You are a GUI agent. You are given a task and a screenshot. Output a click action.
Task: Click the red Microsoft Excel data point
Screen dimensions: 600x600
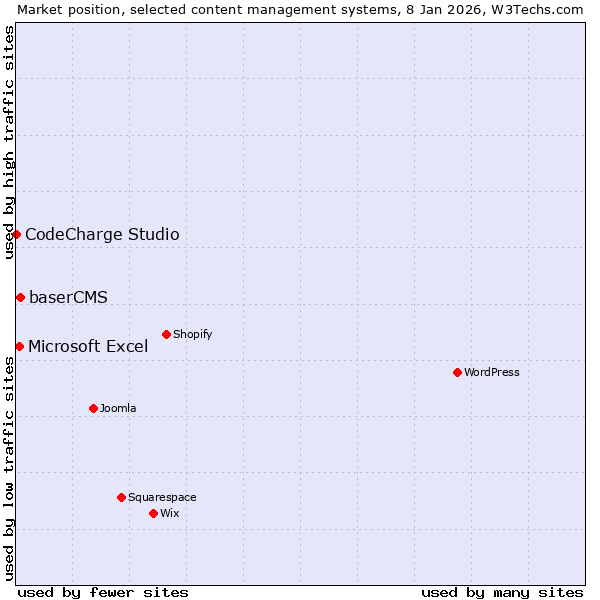[x=20, y=346]
